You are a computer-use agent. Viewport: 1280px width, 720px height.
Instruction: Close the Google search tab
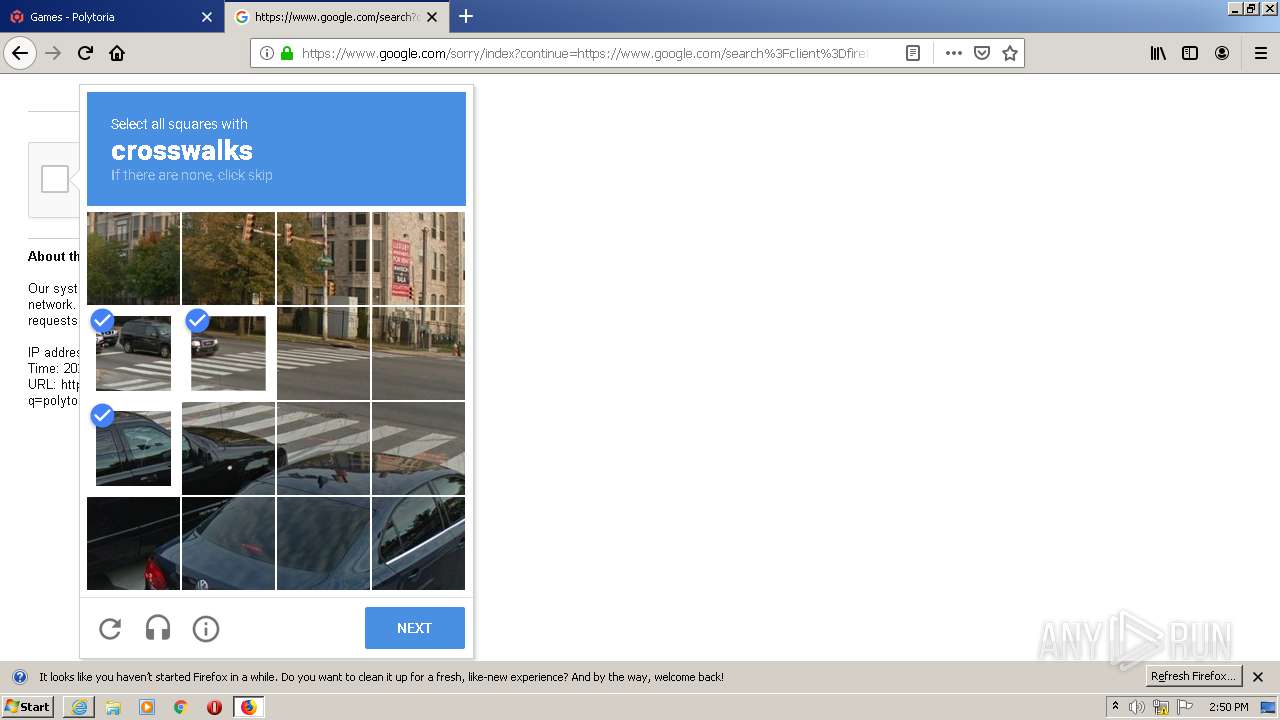(432, 17)
